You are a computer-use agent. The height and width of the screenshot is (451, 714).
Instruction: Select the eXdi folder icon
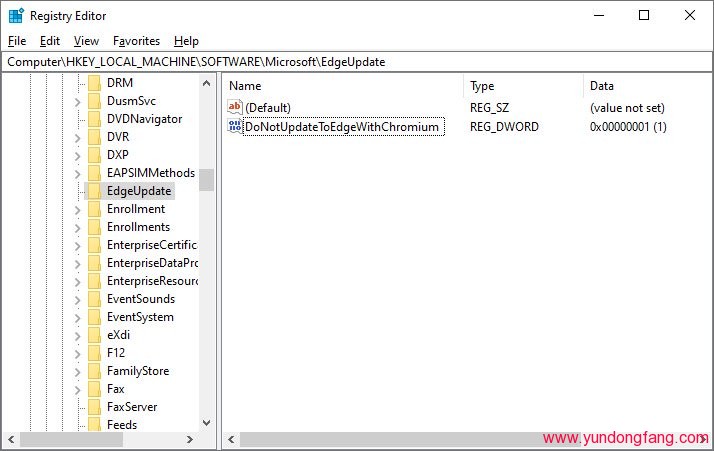(94, 335)
